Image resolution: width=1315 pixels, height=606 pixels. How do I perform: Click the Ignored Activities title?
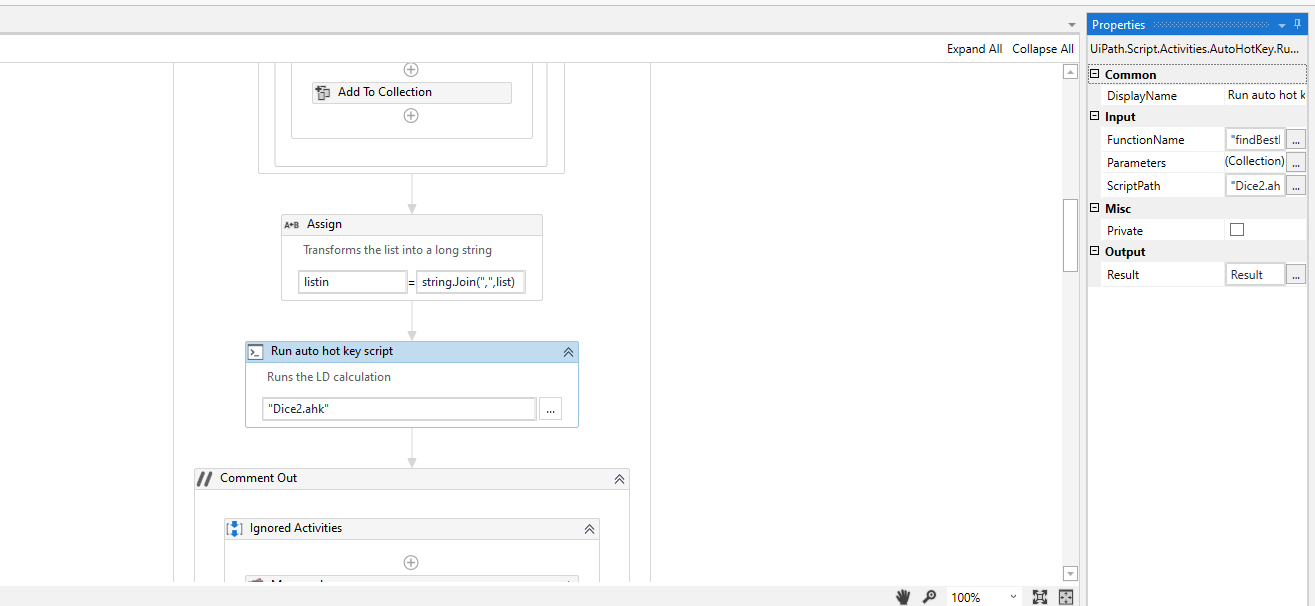pos(296,529)
